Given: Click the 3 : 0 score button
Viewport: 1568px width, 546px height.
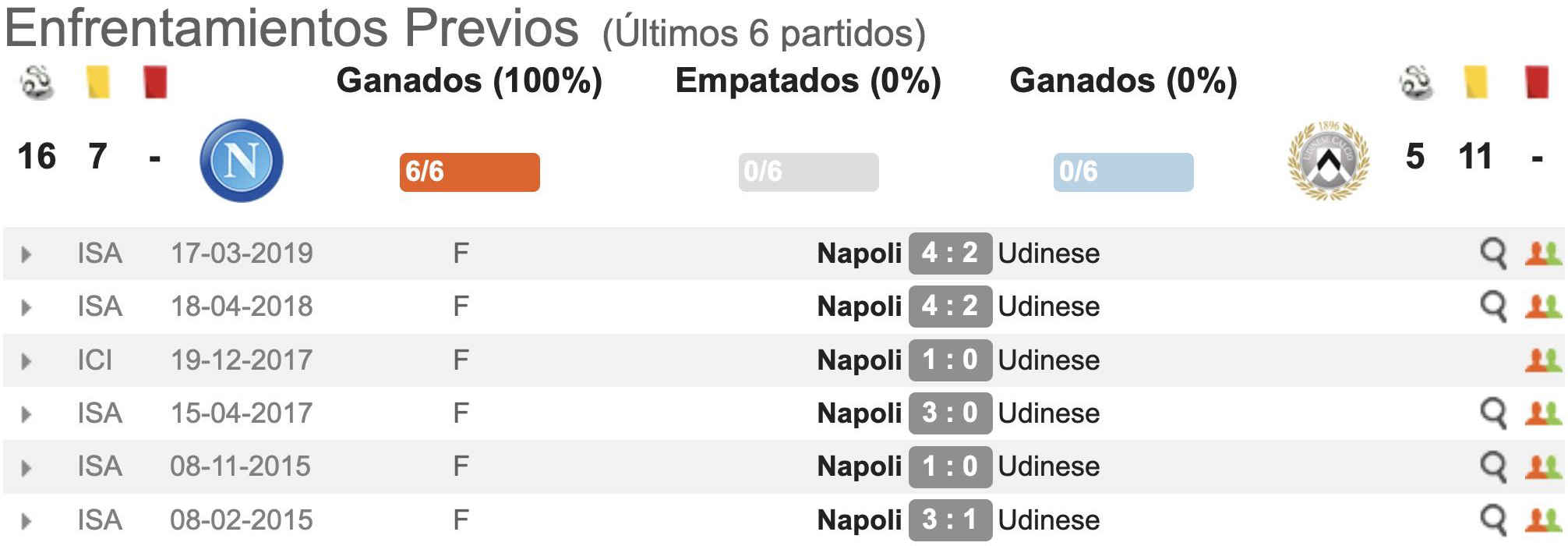Looking at the screenshot, I should [950, 413].
